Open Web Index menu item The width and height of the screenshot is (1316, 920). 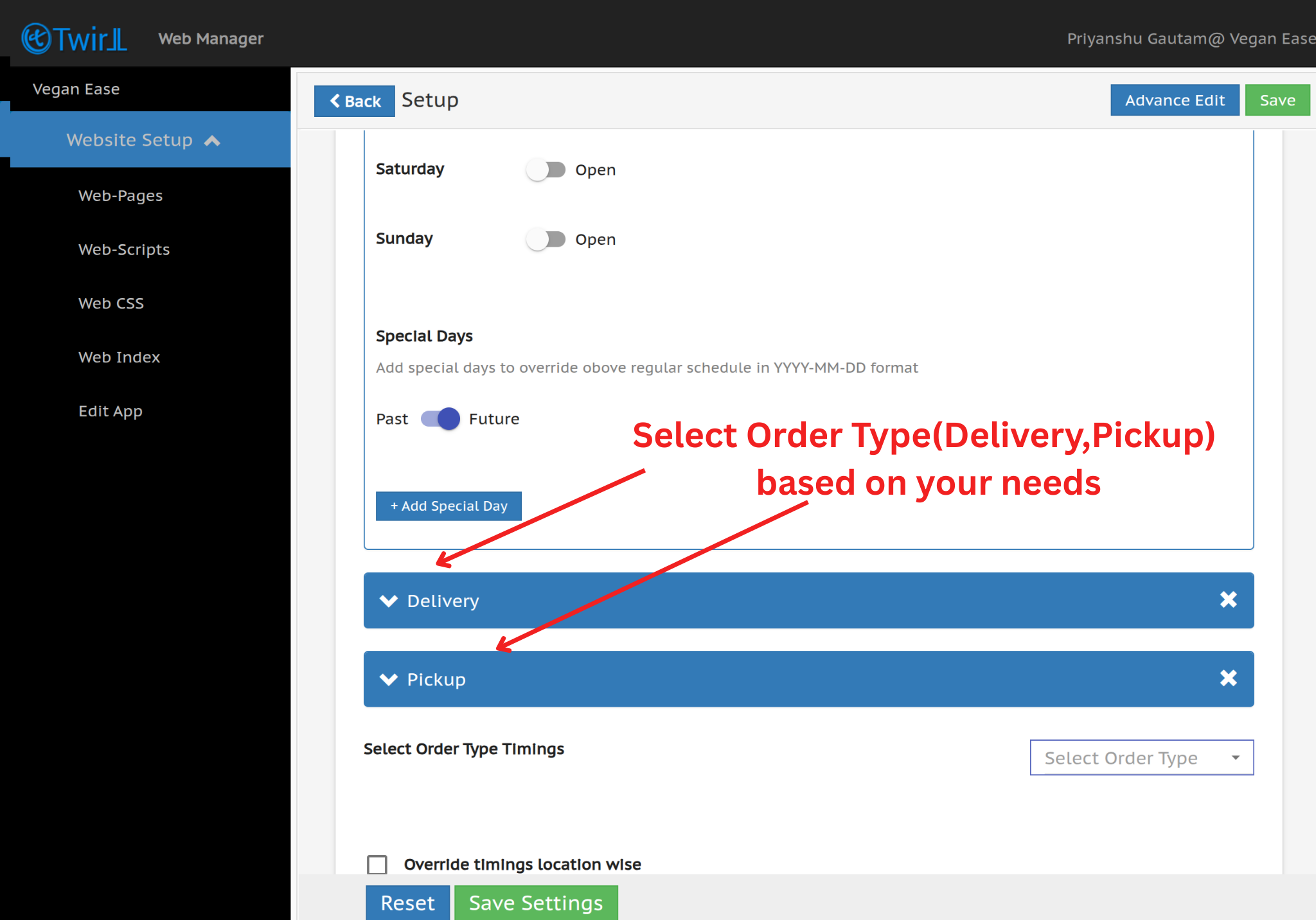119,357
